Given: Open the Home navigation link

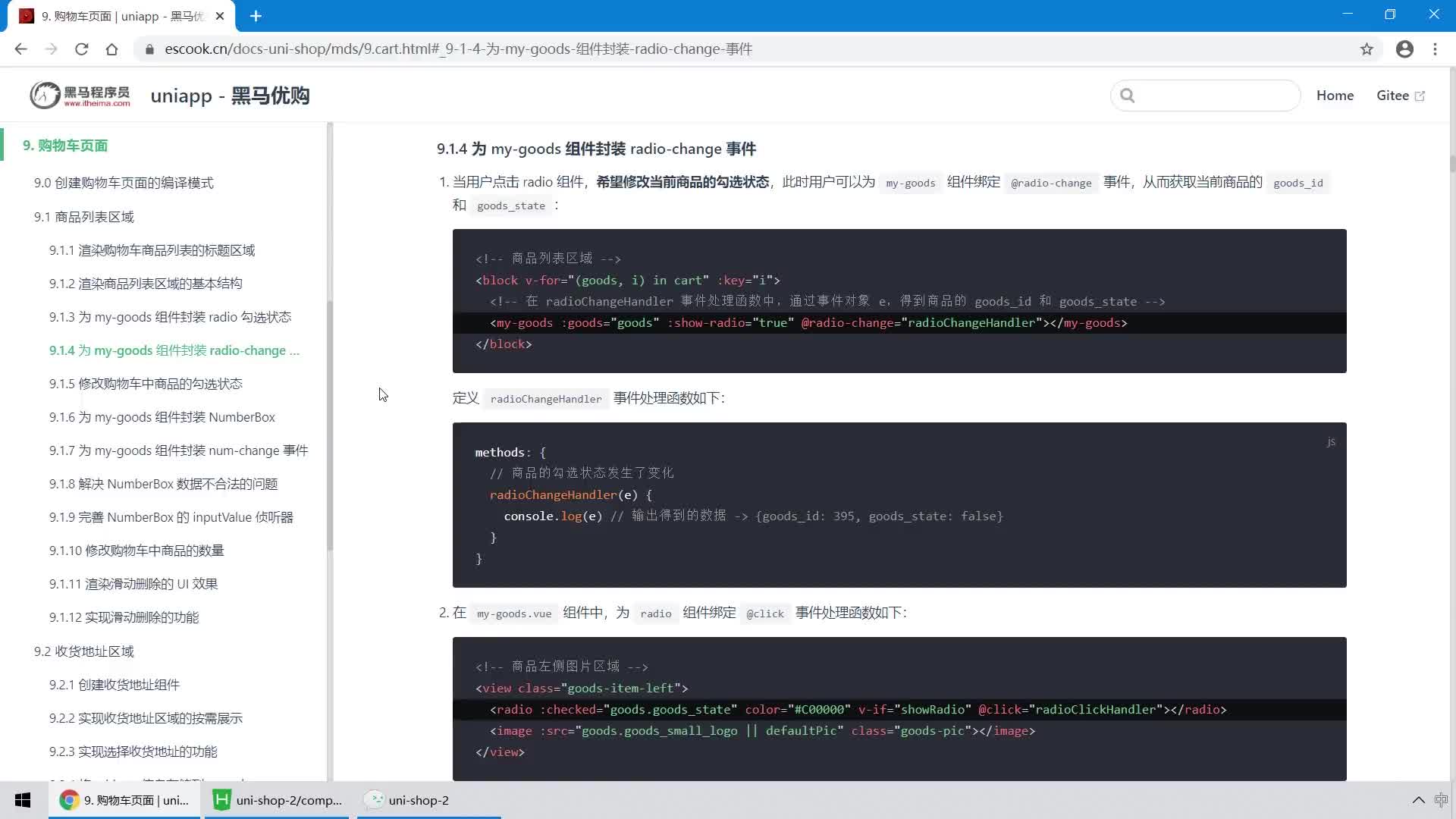Looking at the screenshot, I should pyautogui.click(x=1335, y=96).
